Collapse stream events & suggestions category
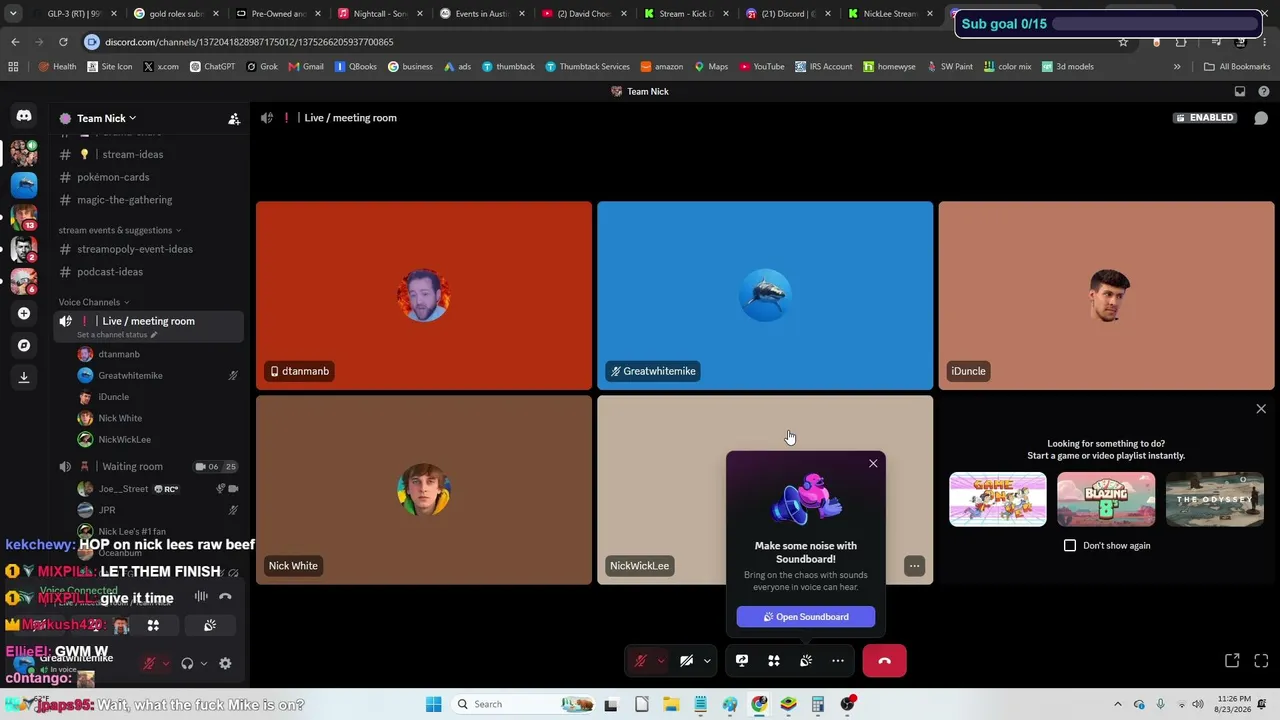Screen dimensions: 1280x720 click(120, 230)
